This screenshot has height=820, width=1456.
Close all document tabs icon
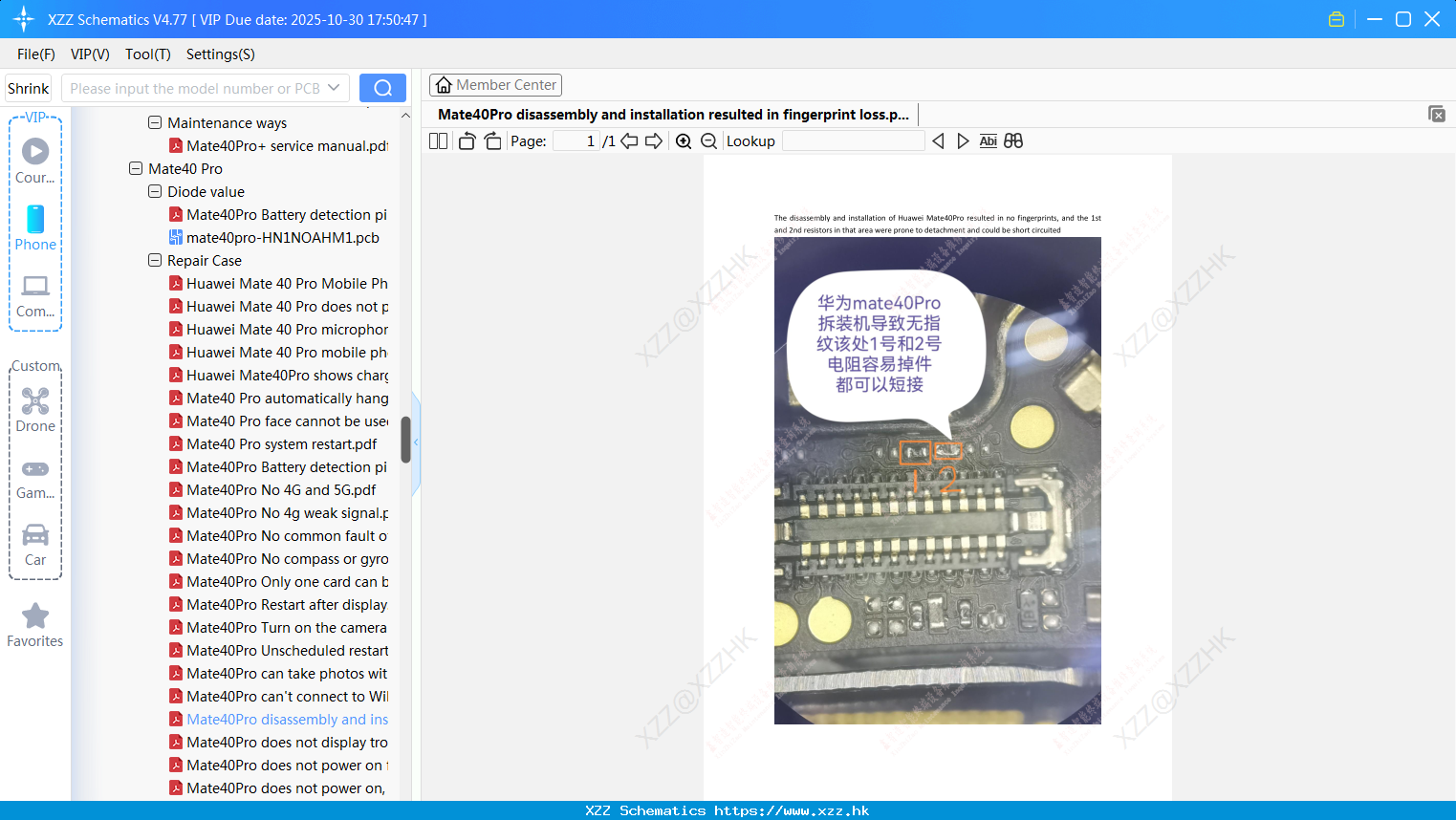(1437, 114)
